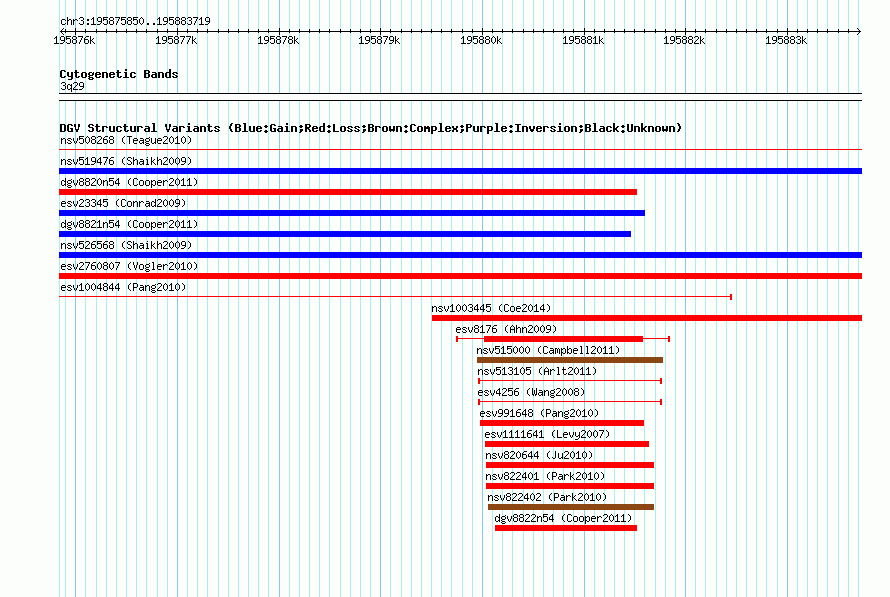Click the DGV Structural Variants track title

371,128
